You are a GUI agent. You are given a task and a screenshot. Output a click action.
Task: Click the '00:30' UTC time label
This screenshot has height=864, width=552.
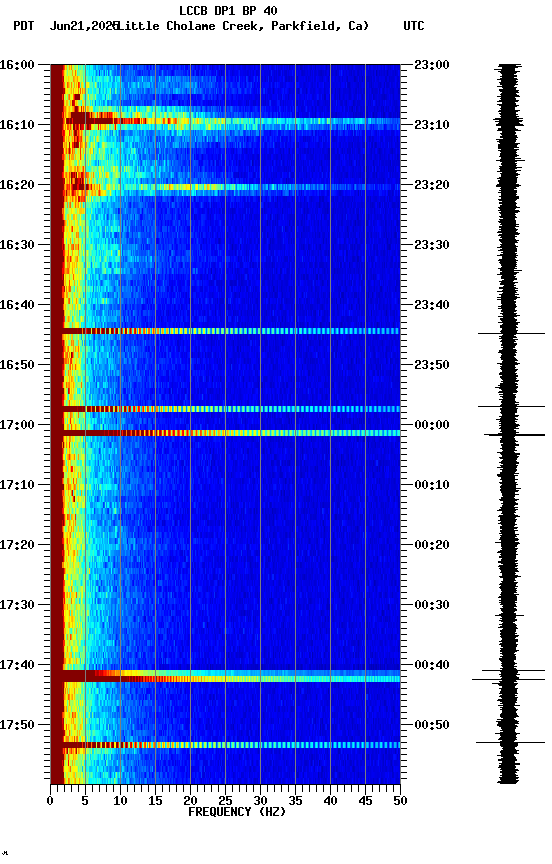(432, 606)
